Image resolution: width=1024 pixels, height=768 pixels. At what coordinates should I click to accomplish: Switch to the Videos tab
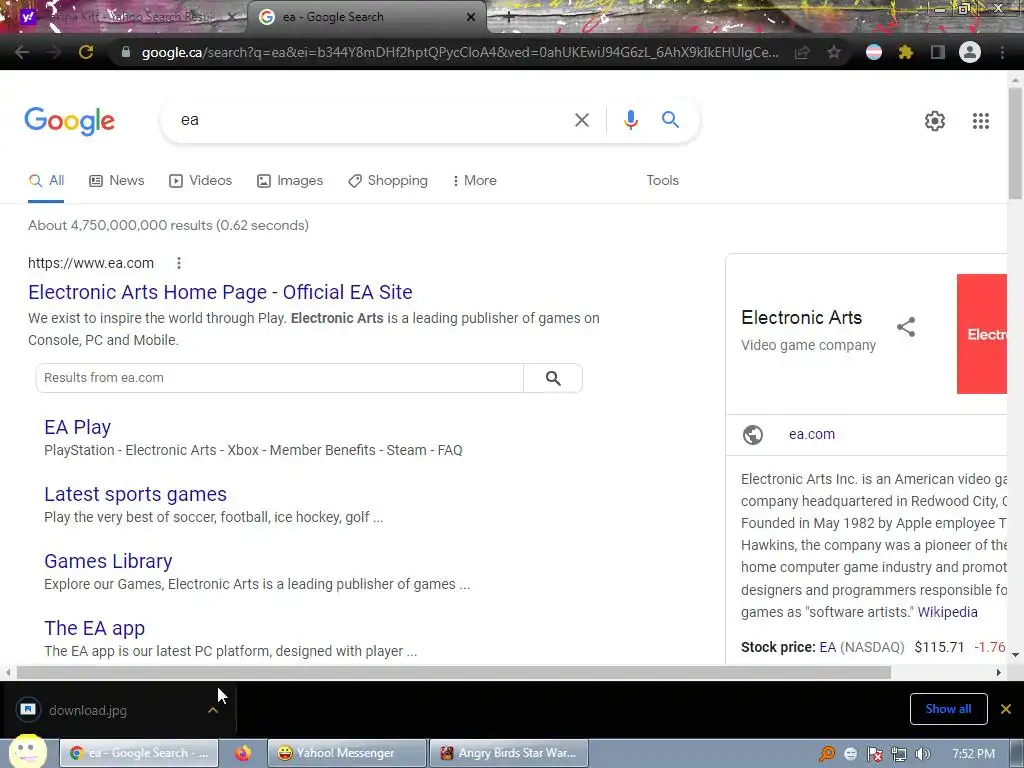(x=200, y=181)
